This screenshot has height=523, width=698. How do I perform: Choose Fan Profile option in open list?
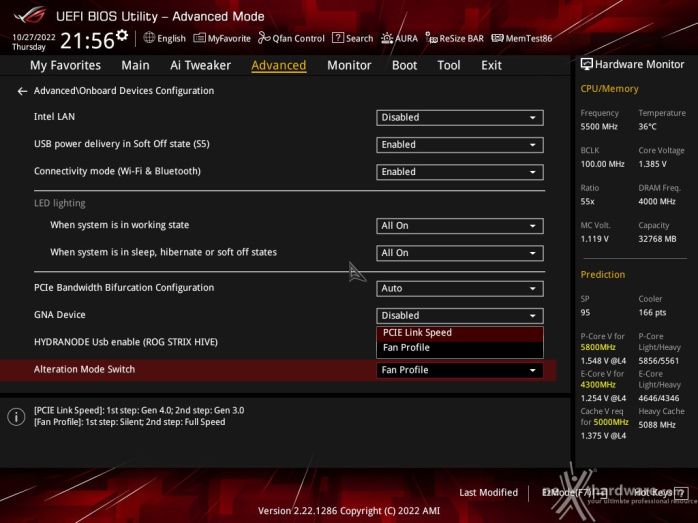pyautogui.click(x=459, y=348)
